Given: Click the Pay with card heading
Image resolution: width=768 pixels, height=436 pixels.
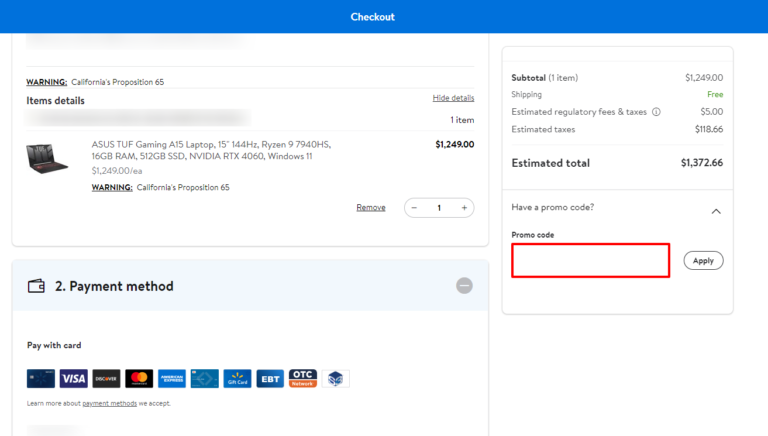Looking at the screenshot, I should [x=54, y=345].
